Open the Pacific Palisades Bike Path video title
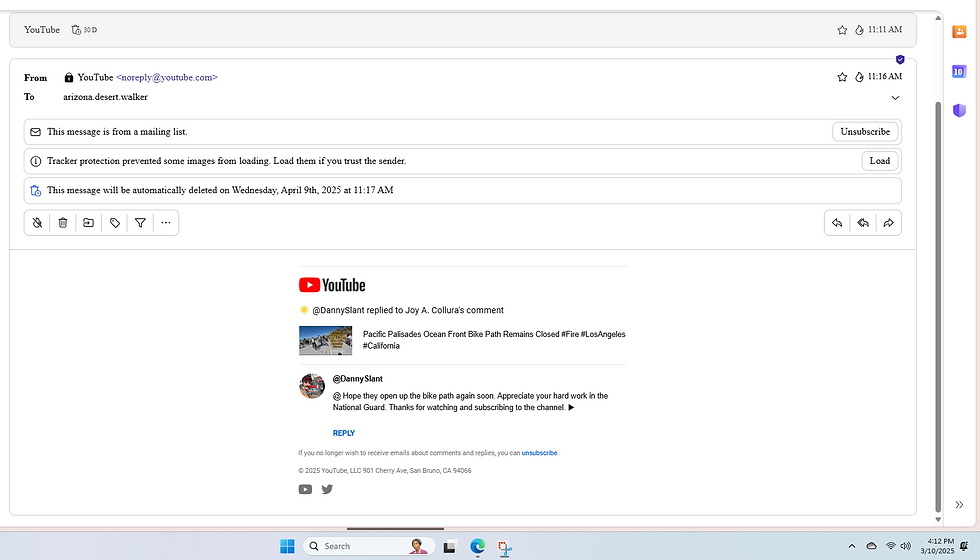This screenshot has height=560, width=980. tap(494, 340)
